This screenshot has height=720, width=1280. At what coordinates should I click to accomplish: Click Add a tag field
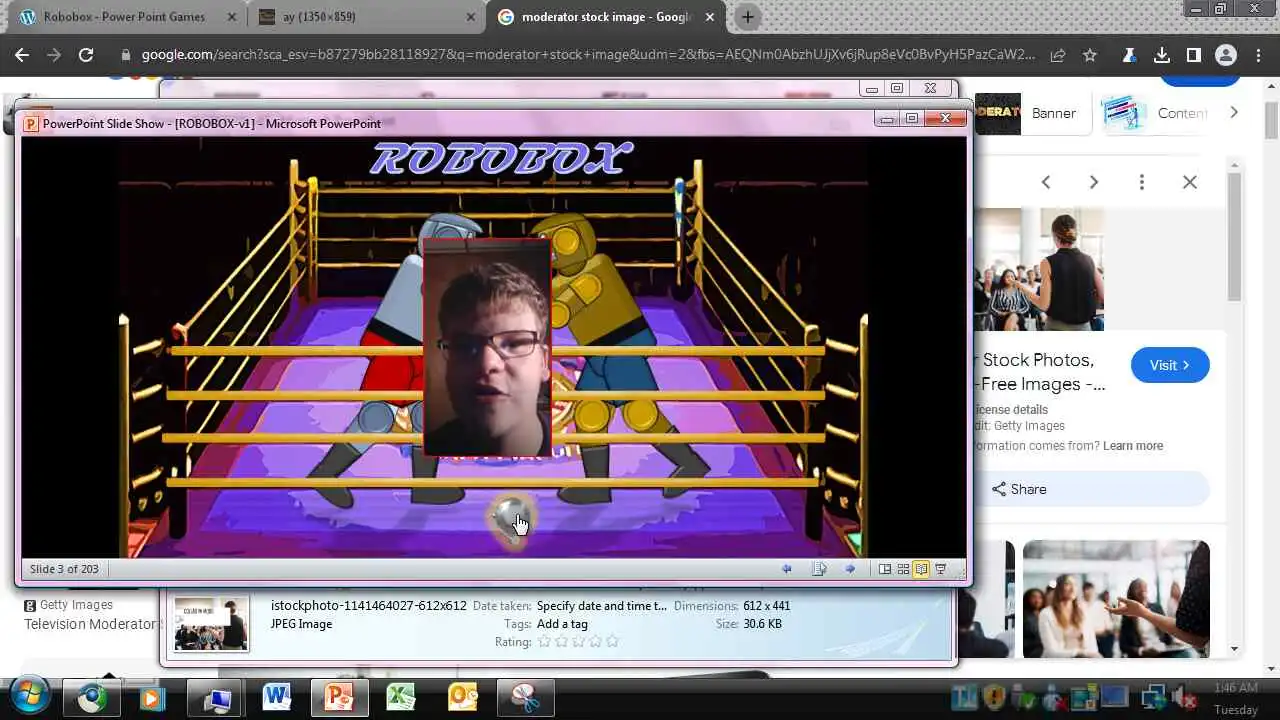[x=562, y=624]
